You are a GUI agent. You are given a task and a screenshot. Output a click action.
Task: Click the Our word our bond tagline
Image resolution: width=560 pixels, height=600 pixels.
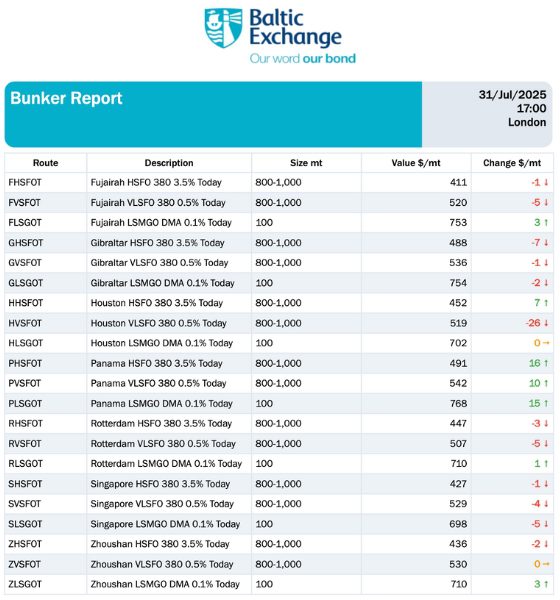[x=302, y=59]
